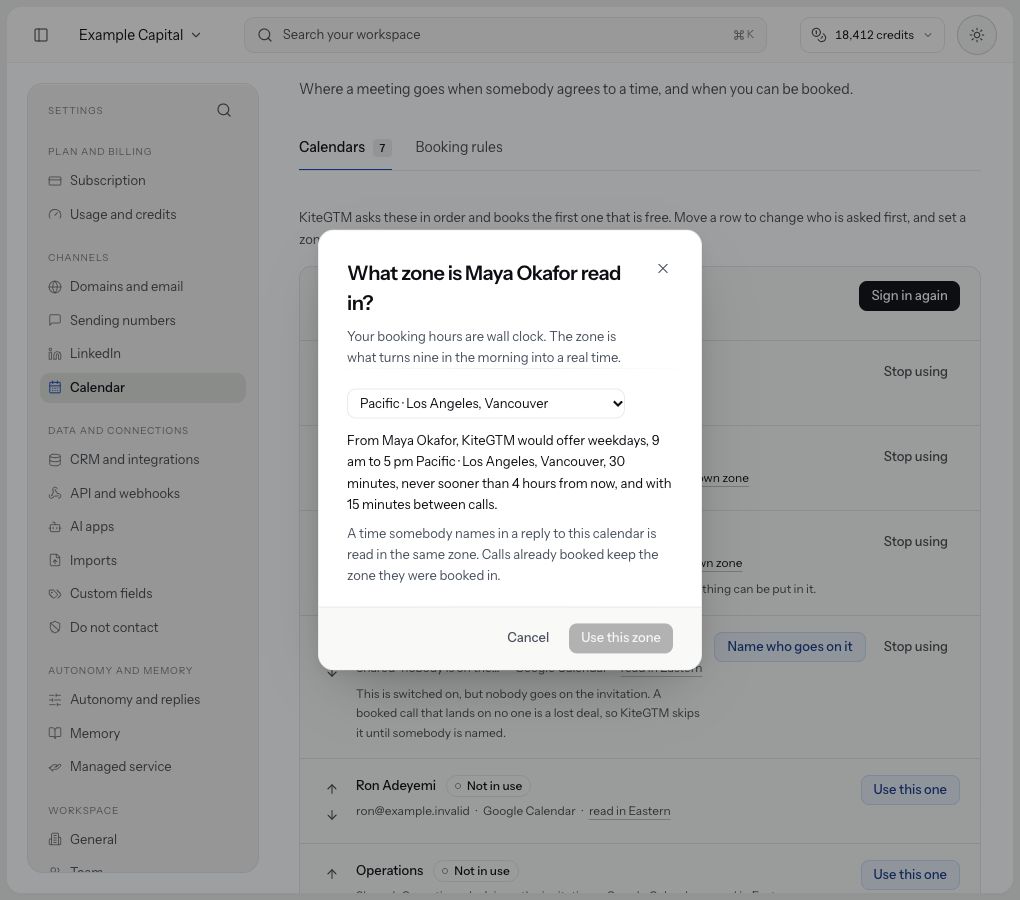Move Operations up with the arrow

point(332,874)
